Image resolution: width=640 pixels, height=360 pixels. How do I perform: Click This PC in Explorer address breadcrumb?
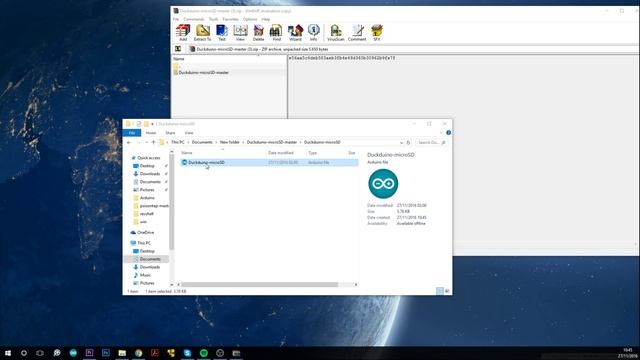tap(178, 142)
